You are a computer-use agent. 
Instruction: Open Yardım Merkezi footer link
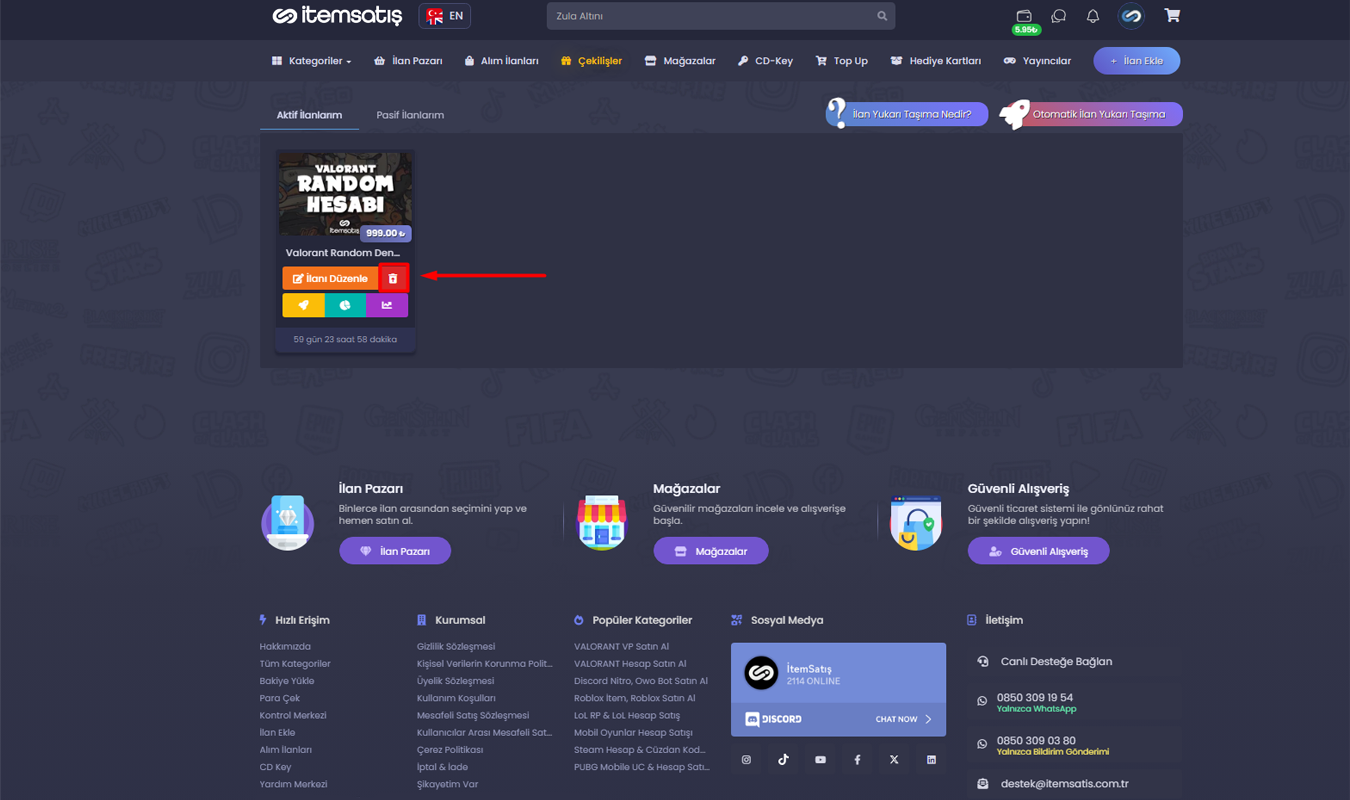click(x=293, y=784)
